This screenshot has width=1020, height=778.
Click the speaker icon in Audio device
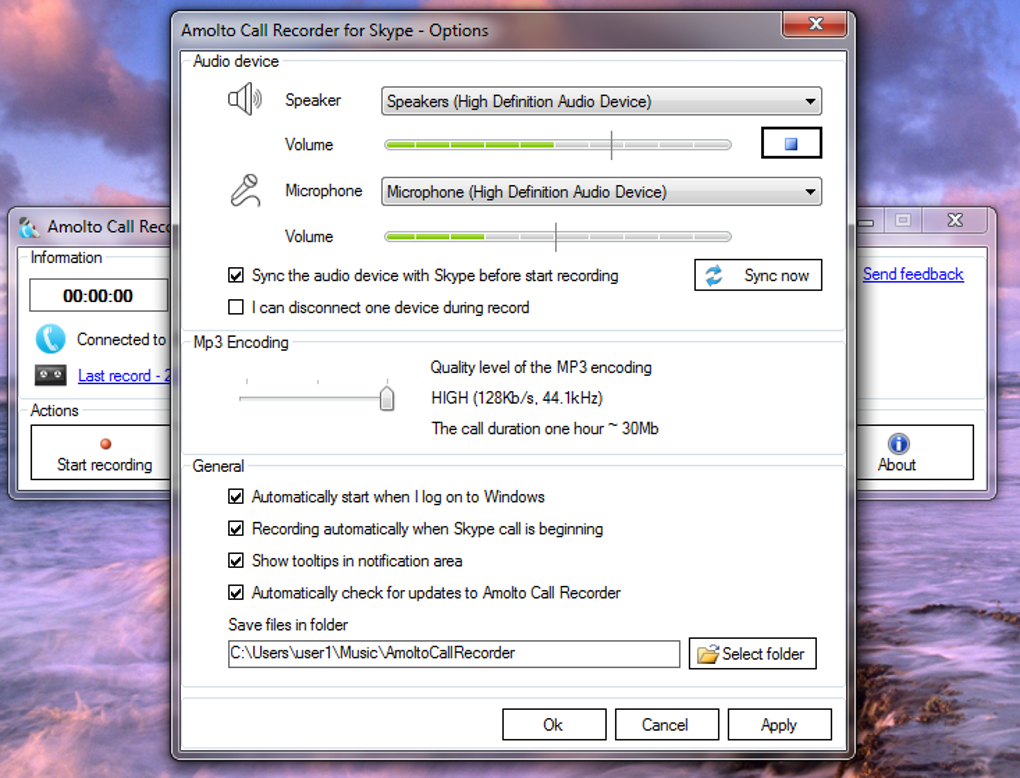coord(245,100)
